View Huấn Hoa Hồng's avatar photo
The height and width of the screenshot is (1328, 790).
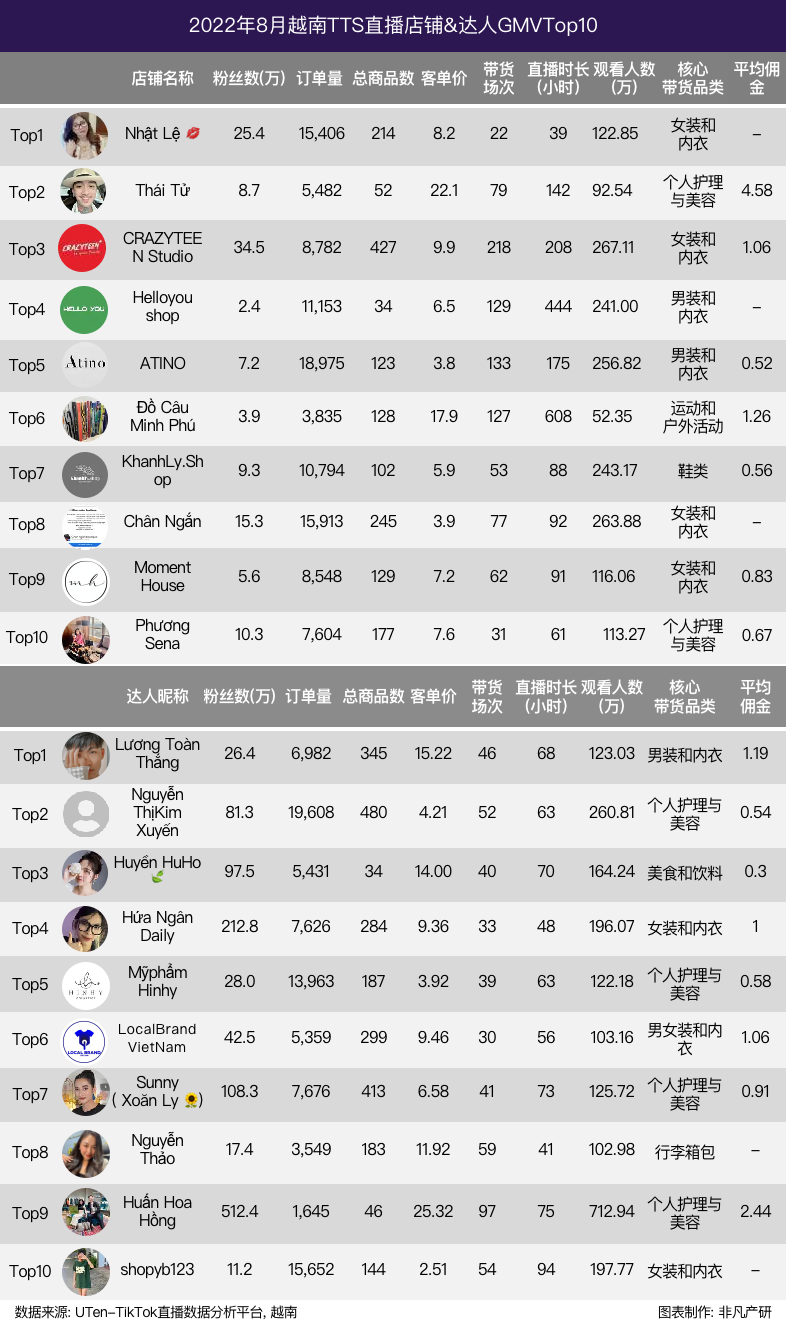pyautogui.click(x=85, y=1212)
